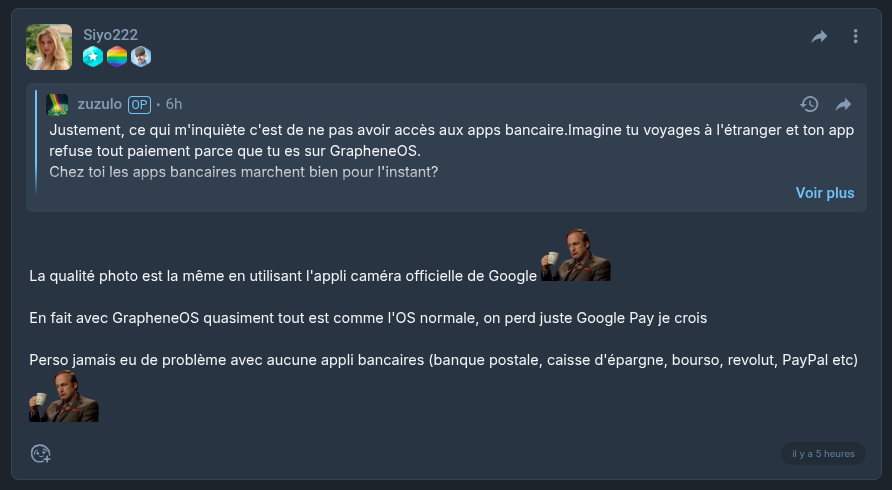Viewport: 892px width, 490px height.
Task: Click coffee-drinking sticker at bottom of post
Action: pyautogui.click(x=64, y=397)
